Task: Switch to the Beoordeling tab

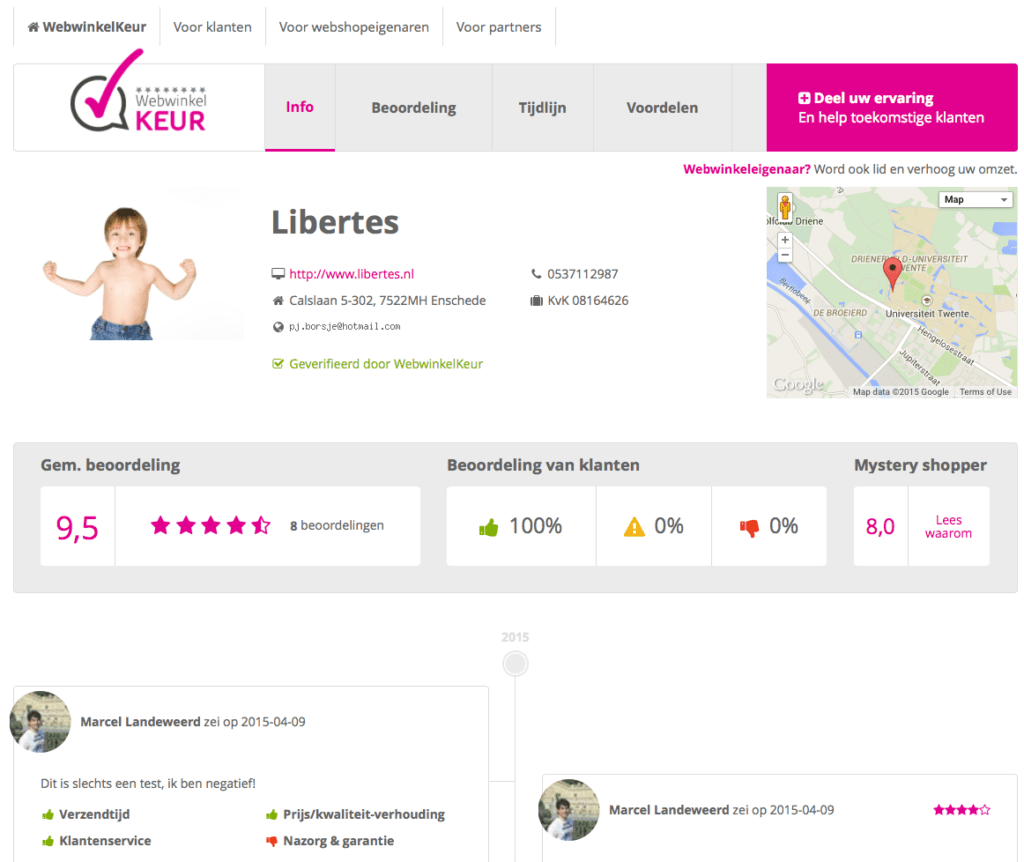Action: tap(413, 108)
